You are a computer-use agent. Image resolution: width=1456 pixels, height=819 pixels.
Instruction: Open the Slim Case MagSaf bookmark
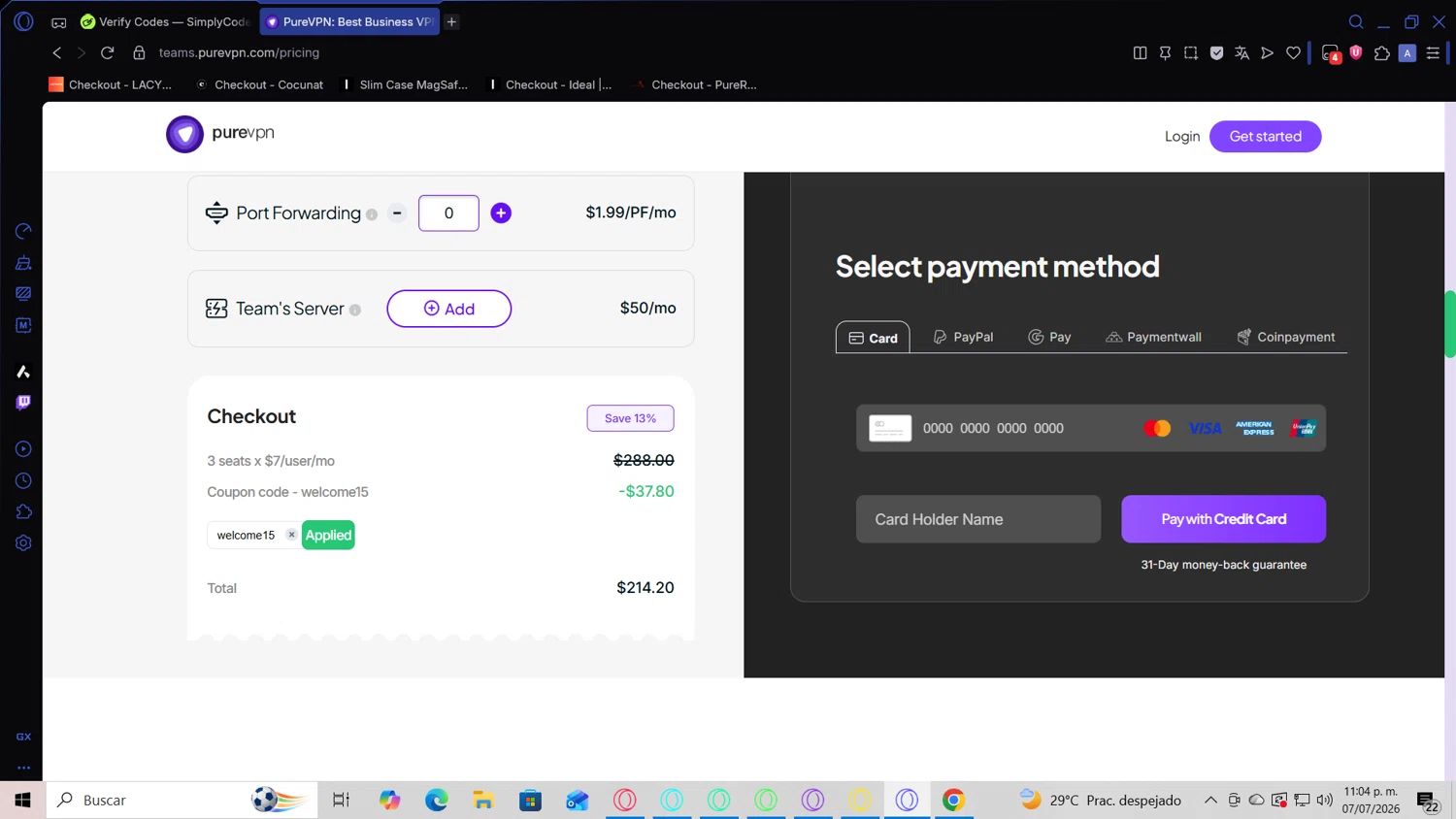tap(405, 84)
